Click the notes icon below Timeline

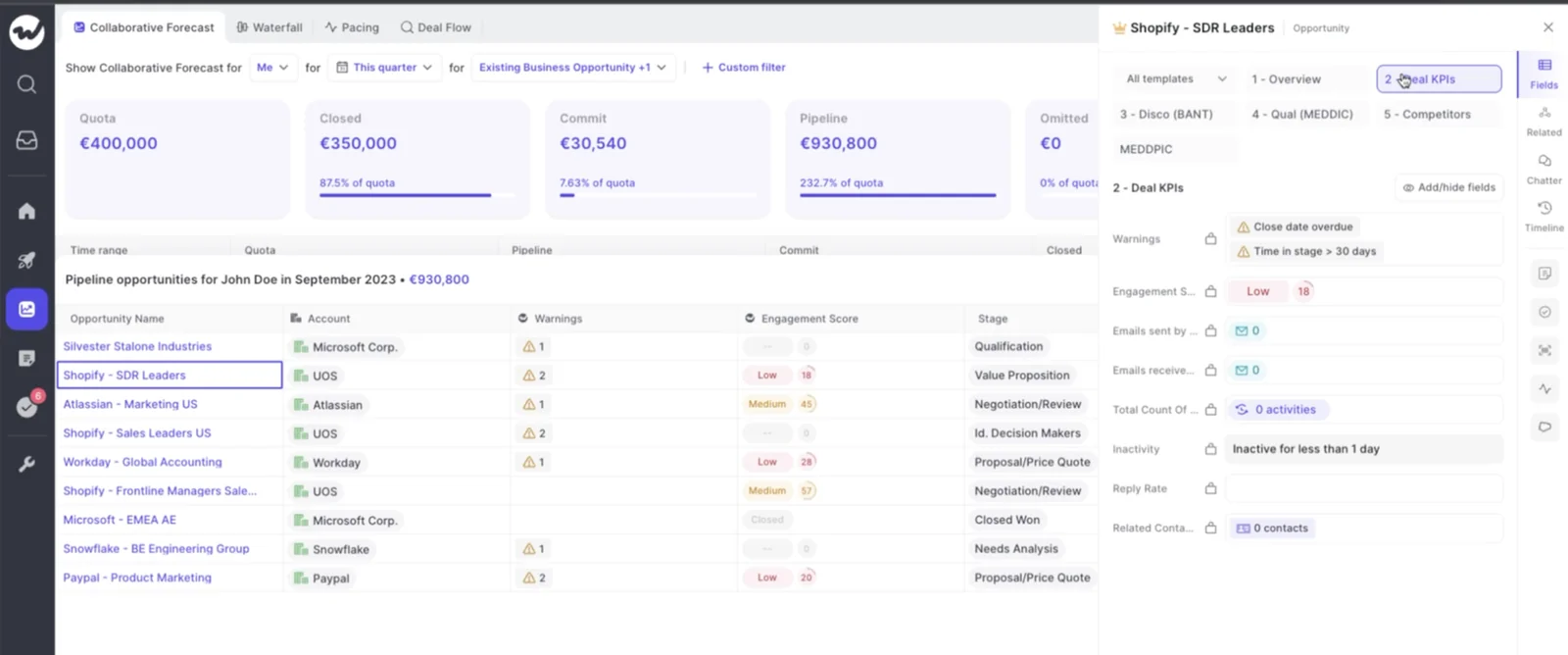click(1544, 274)
